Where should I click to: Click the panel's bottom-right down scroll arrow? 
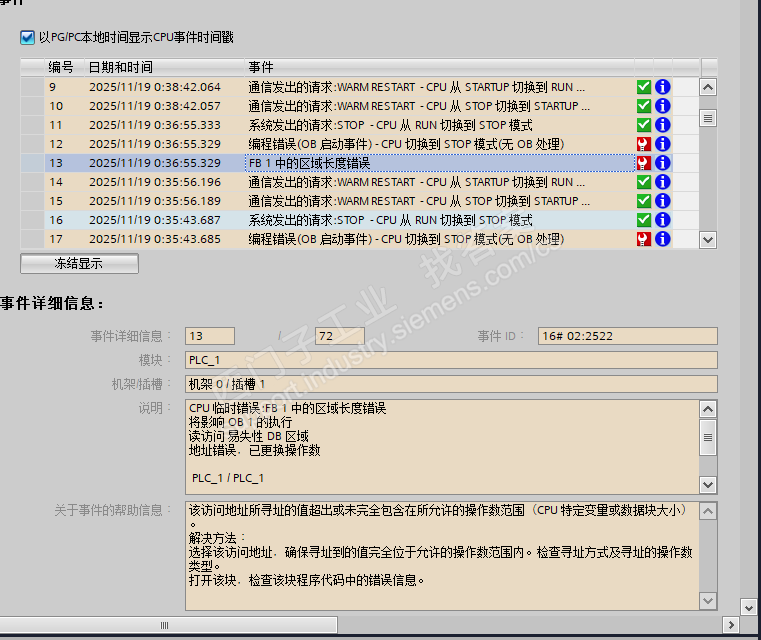coord(748,607)
